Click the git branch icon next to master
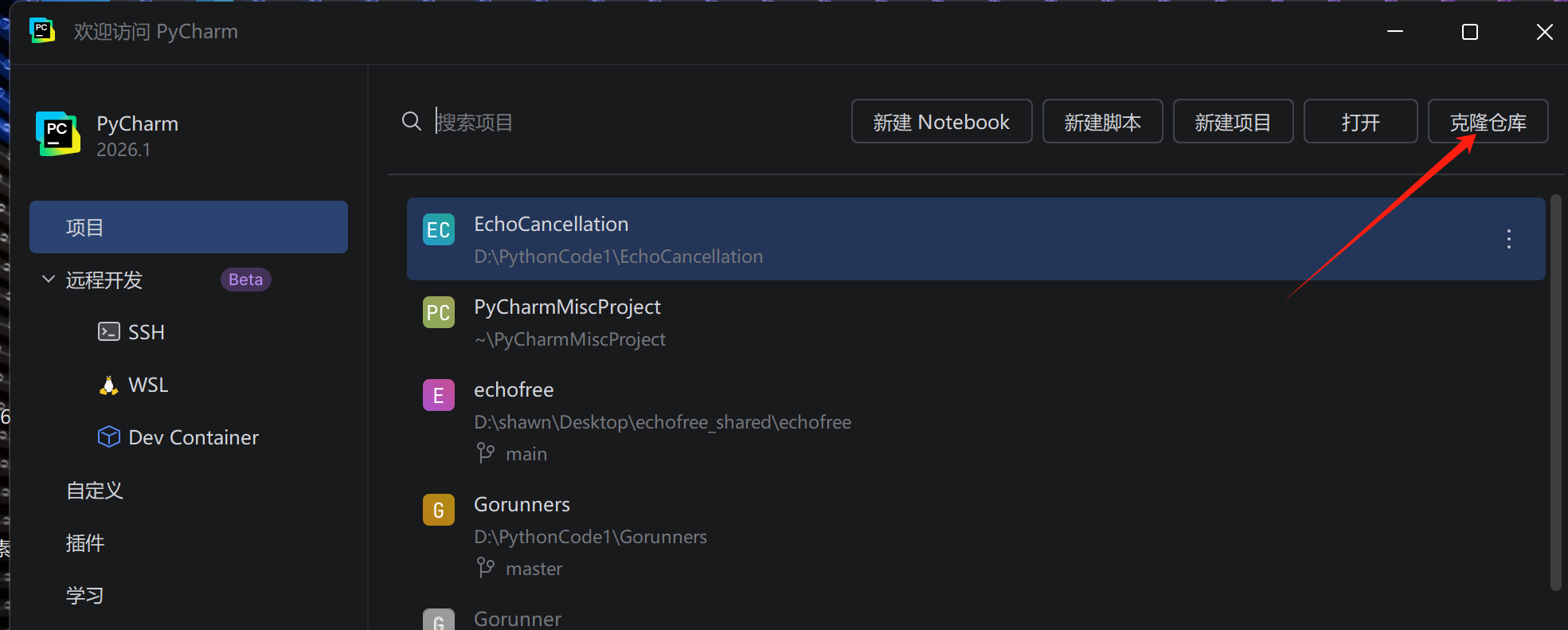Screen dimensions: 1568x630 (x=485, y=568)
